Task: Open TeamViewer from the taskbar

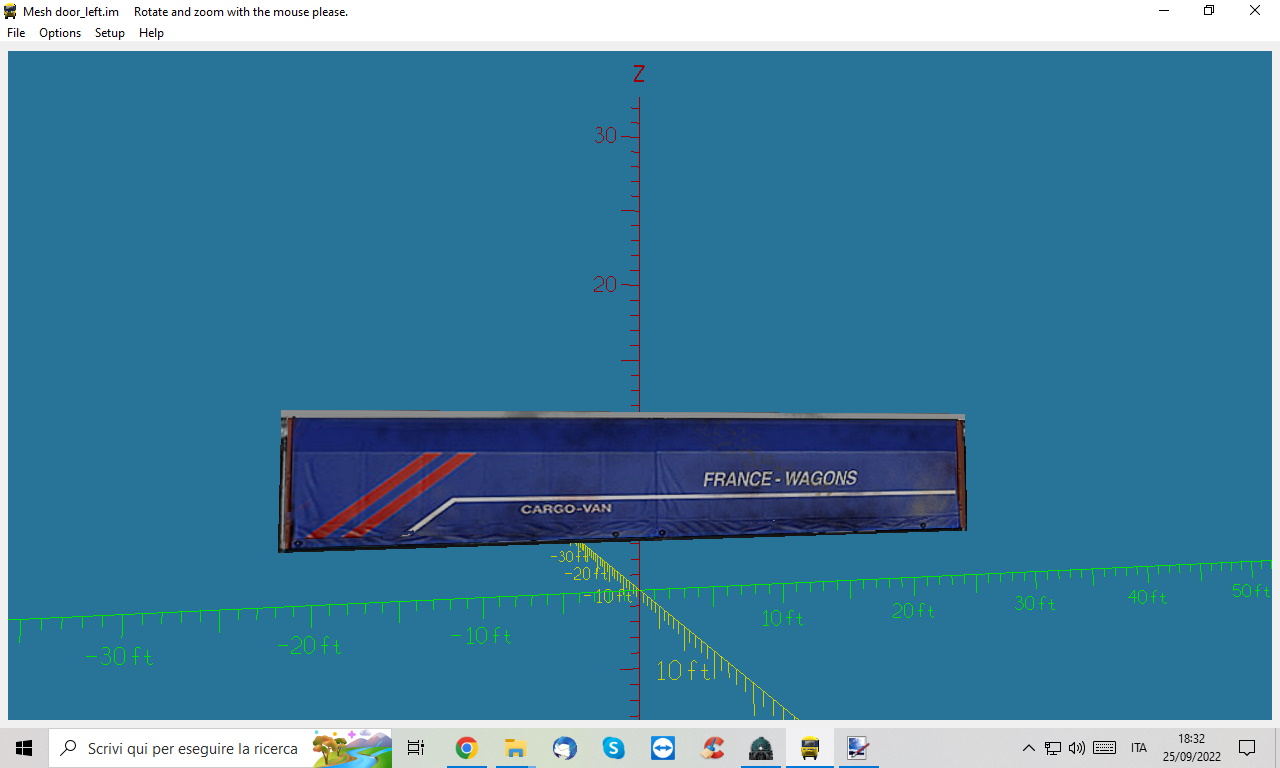Action: pyautogui.click(x=662, y=748)
